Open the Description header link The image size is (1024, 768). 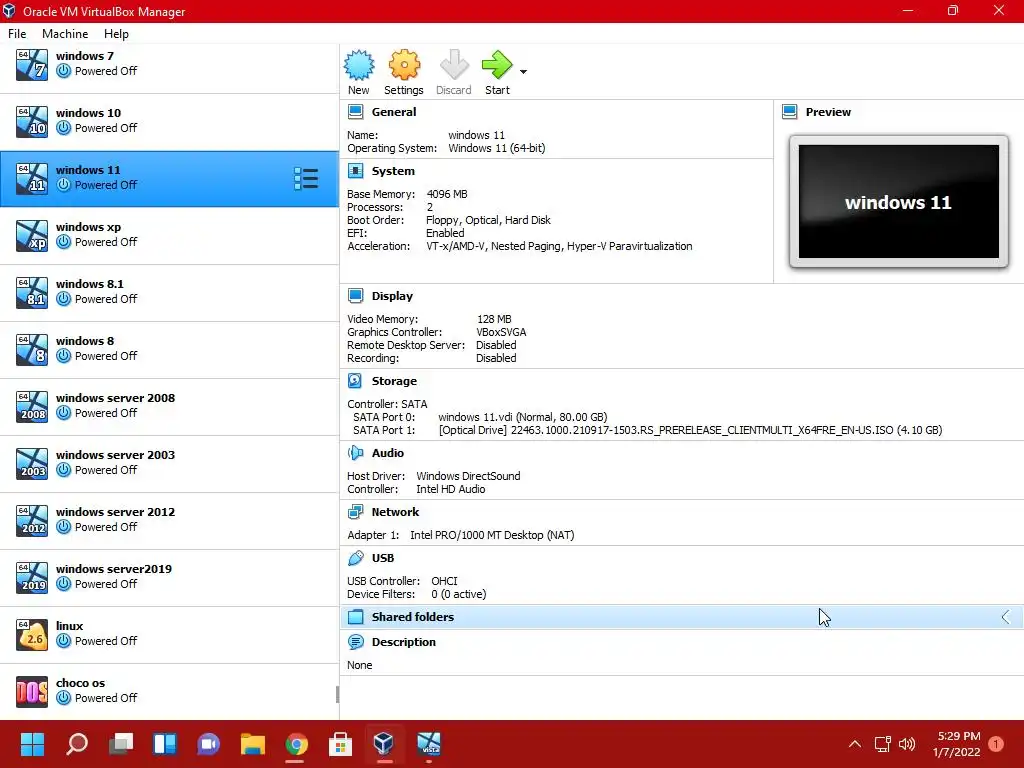pos(404,642)
